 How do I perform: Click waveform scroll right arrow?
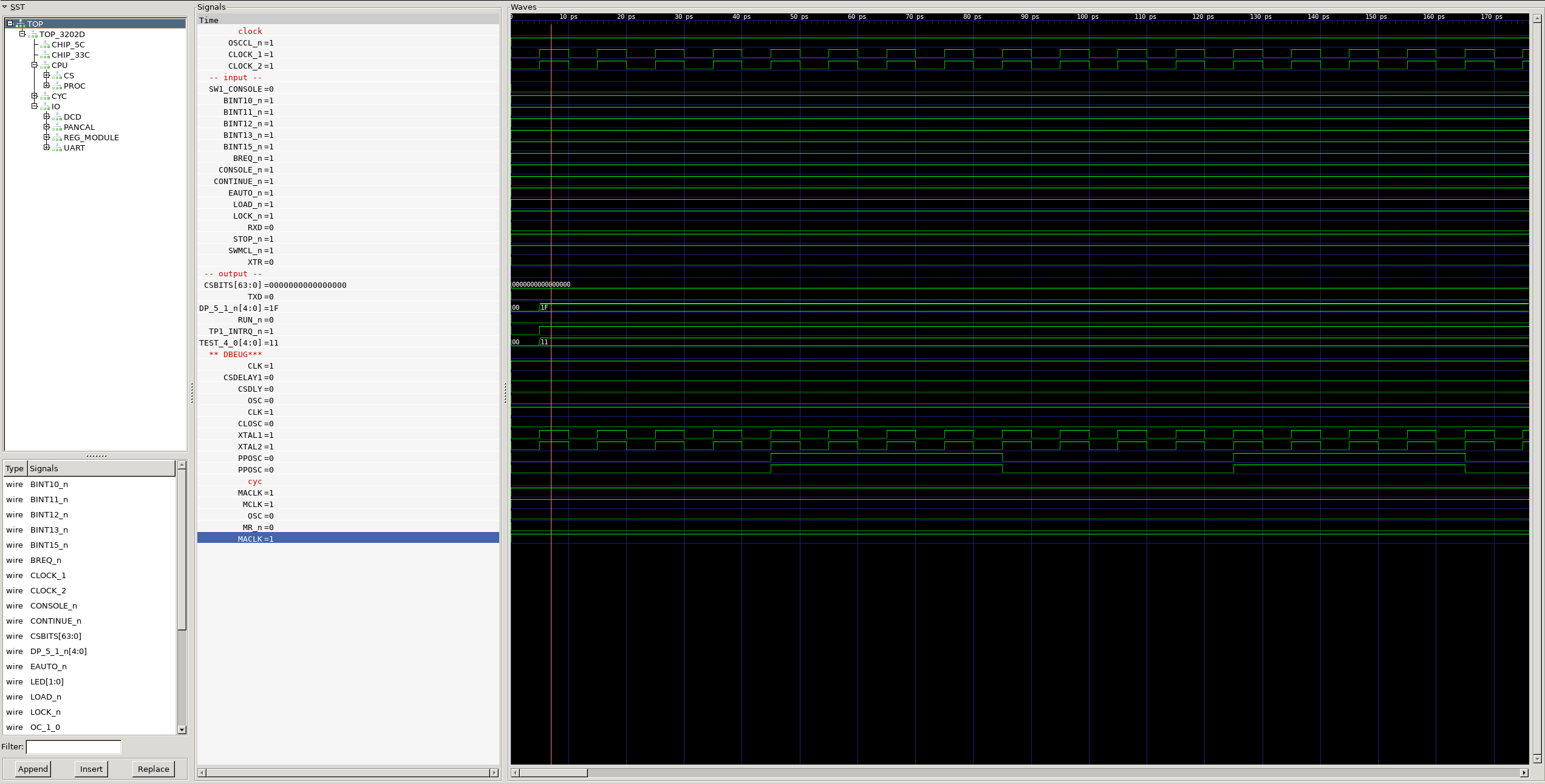(1524, 772)
